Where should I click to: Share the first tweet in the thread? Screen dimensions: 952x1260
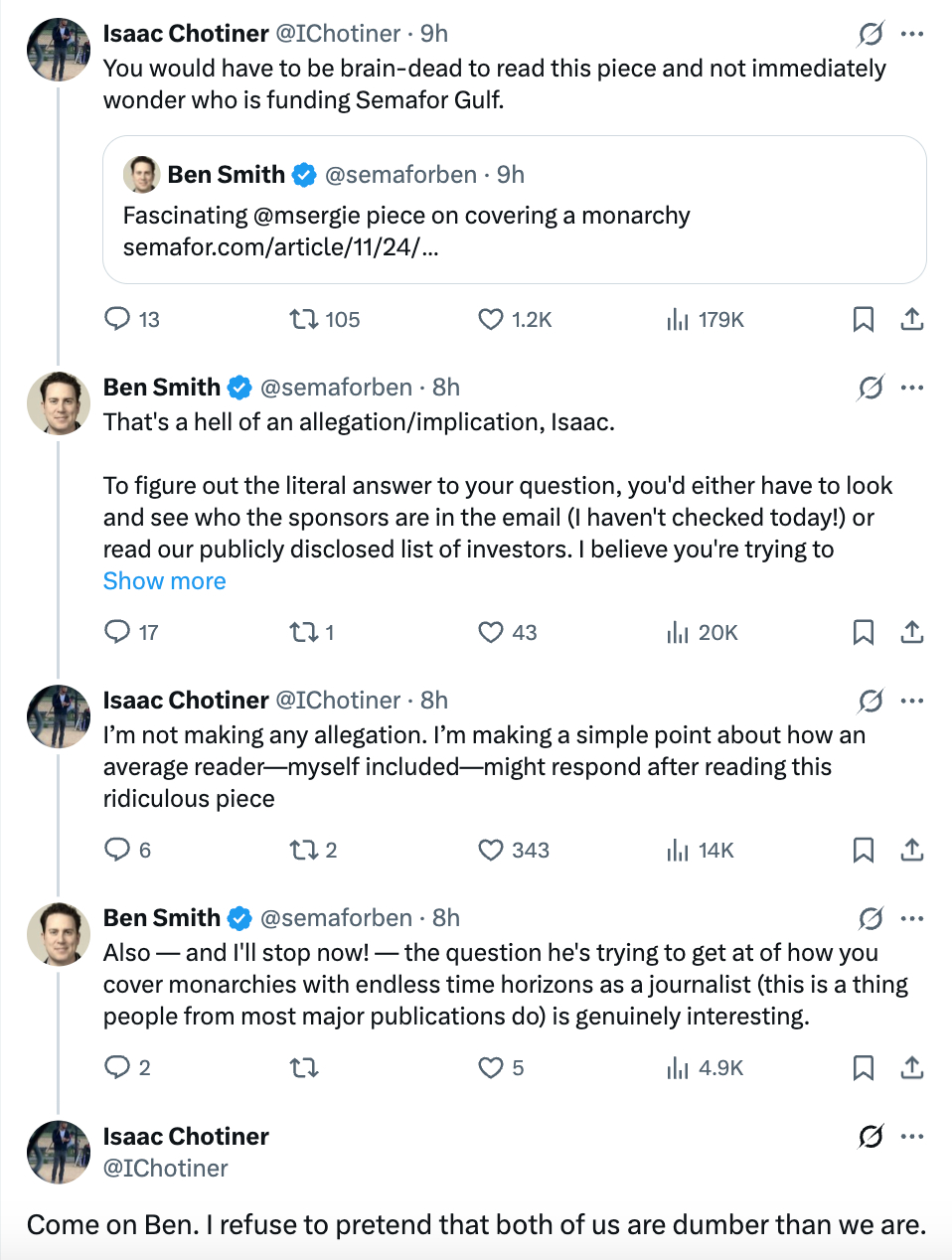point(912,319)
